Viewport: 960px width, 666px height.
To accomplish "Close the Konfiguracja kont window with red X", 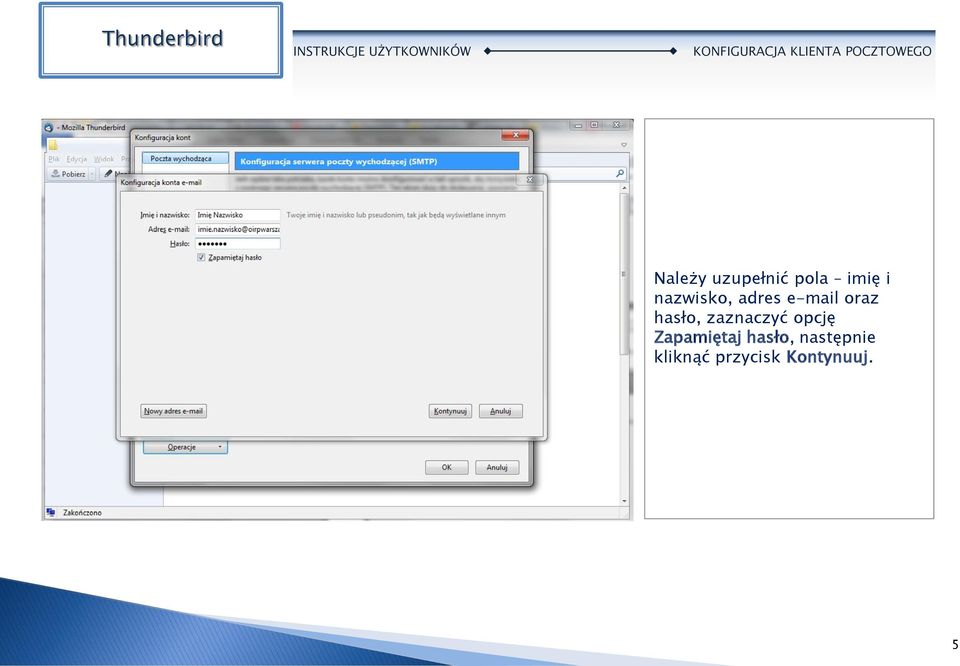I will click(x=515, y=135).
